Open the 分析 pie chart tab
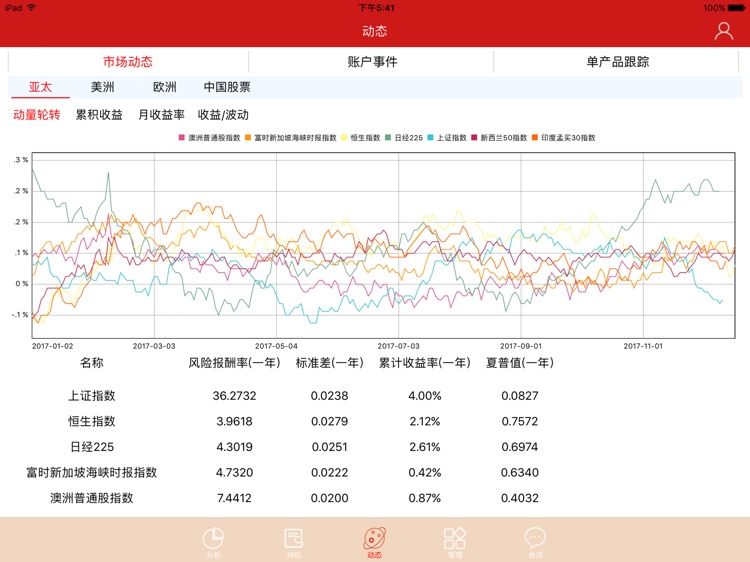Viewport: 750px width, 562px height. tap(213, 542)
